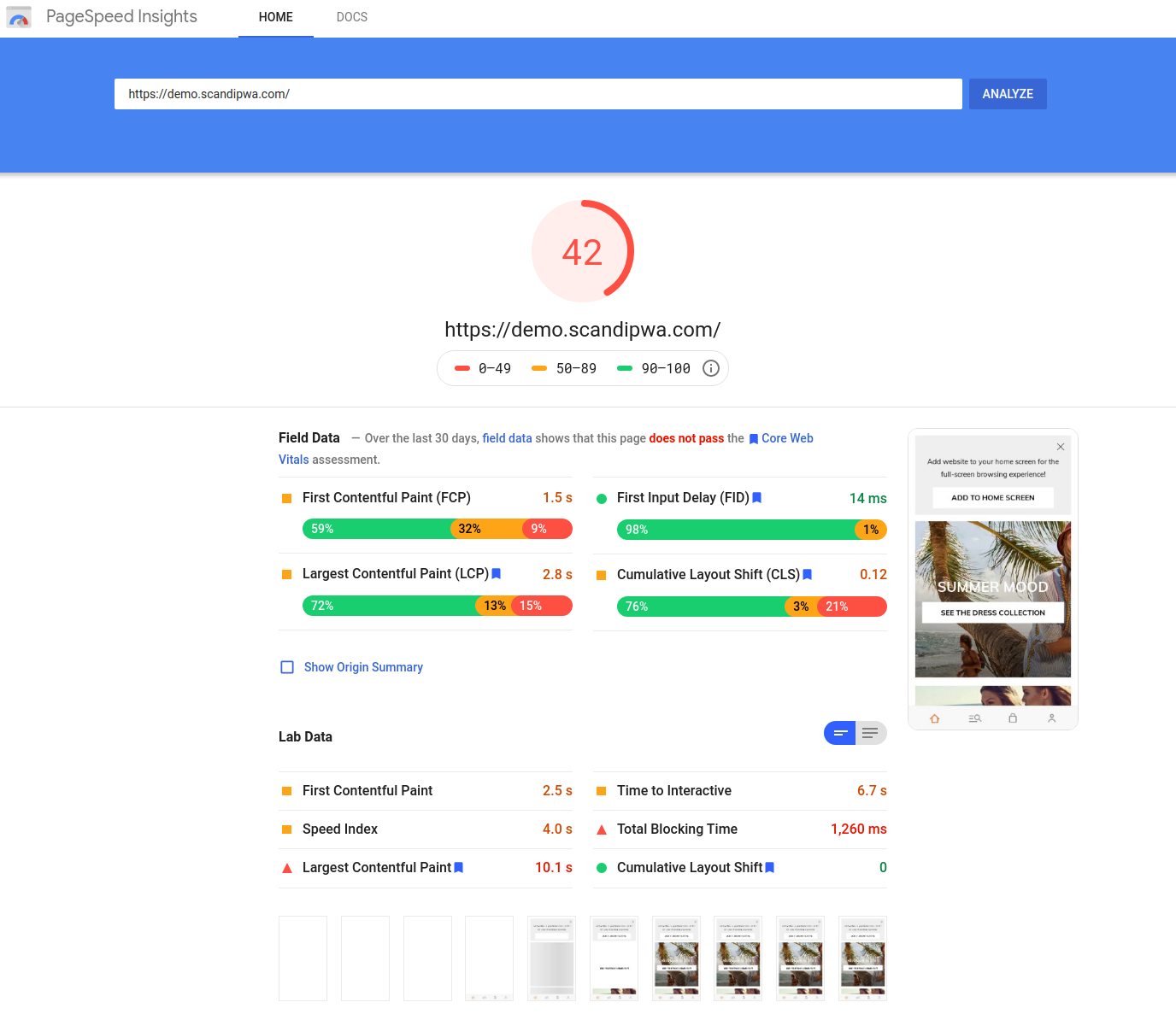Click the PageSpeed Insights logo
This screenshot has width=1176, height=1014.
[19, 16]
